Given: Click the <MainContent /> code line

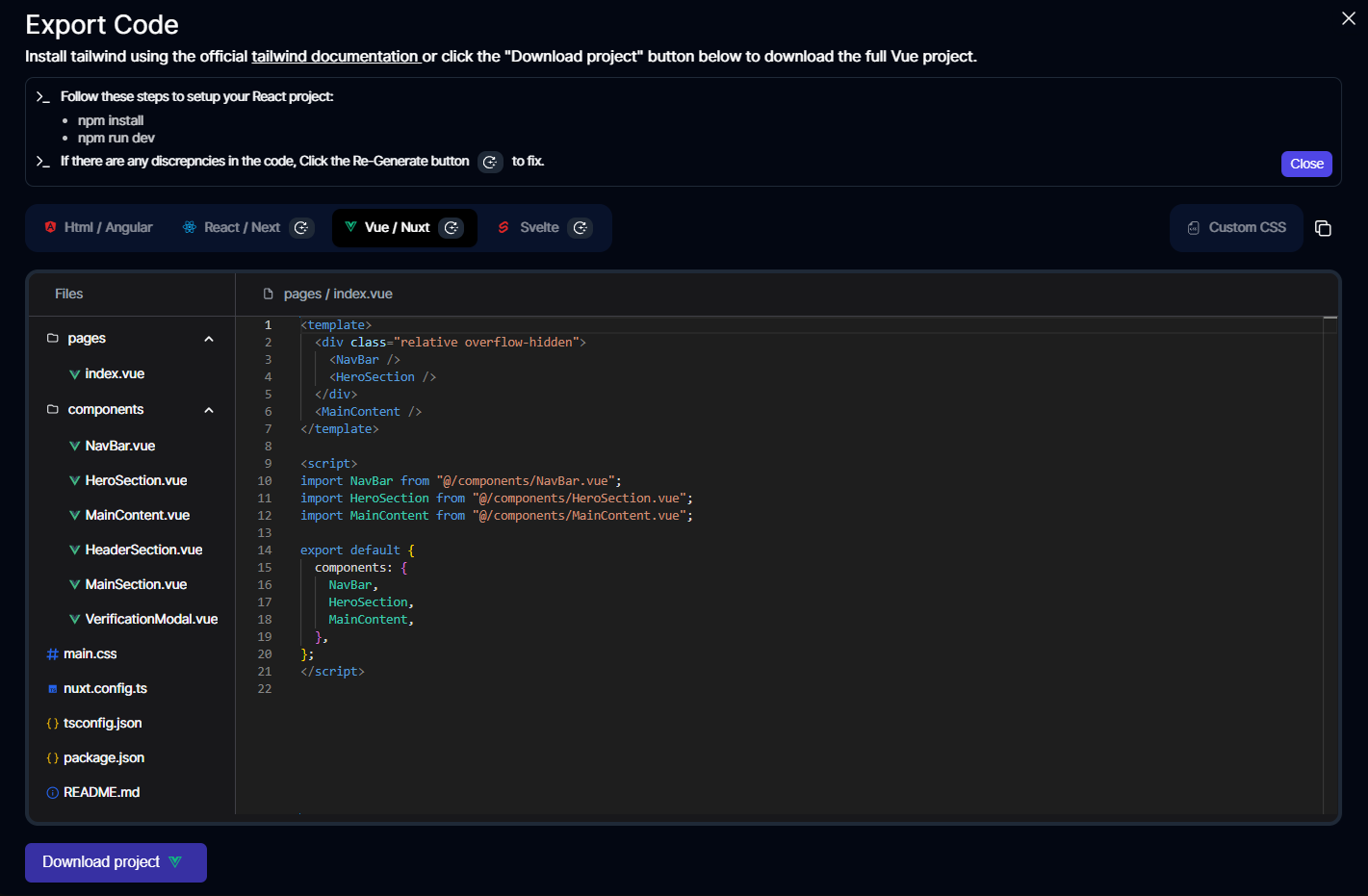Looking at the screenshot, I should tap(368, 412).
